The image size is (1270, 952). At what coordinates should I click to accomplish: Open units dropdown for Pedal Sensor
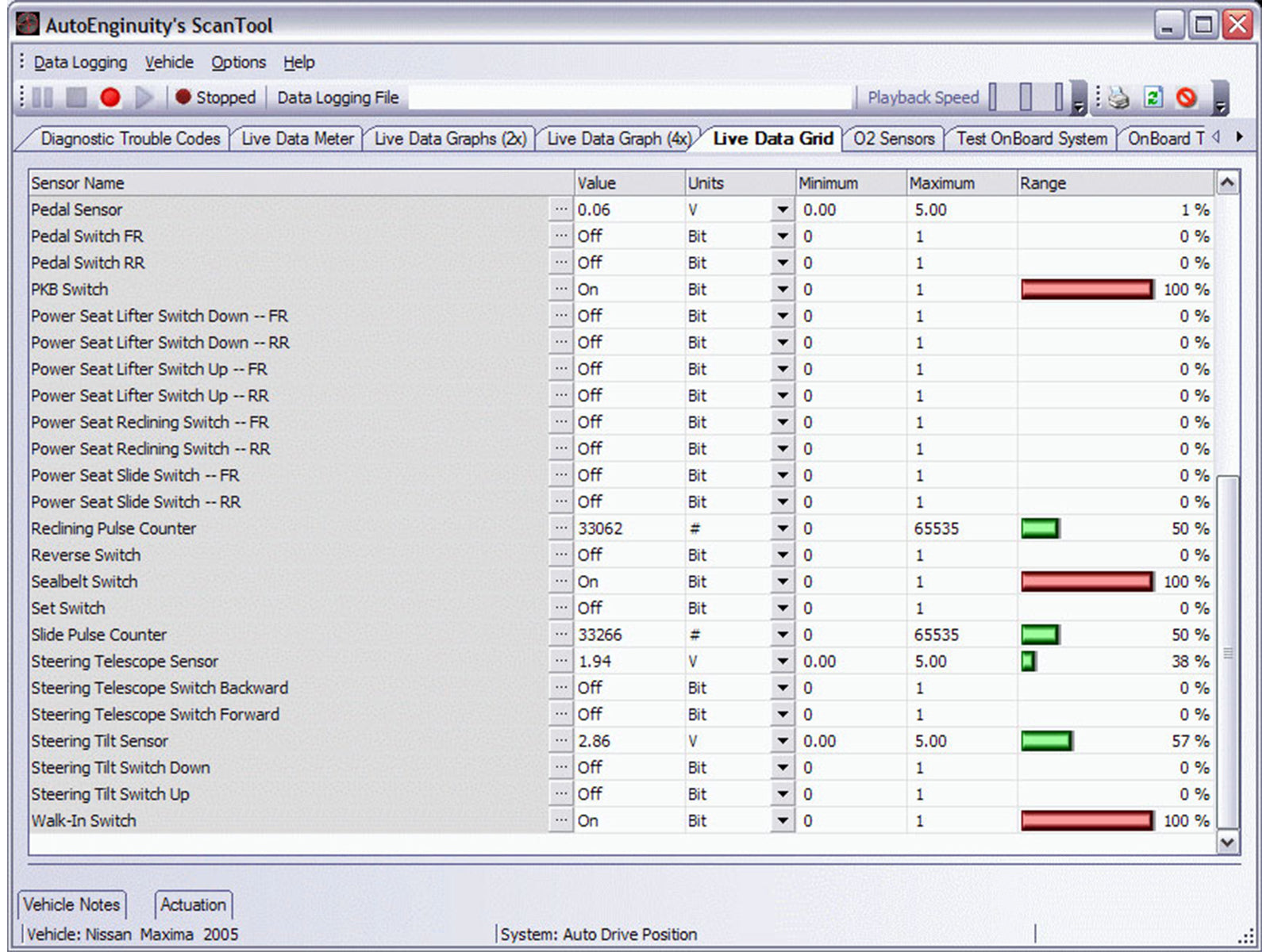click(x=782, y=209)
